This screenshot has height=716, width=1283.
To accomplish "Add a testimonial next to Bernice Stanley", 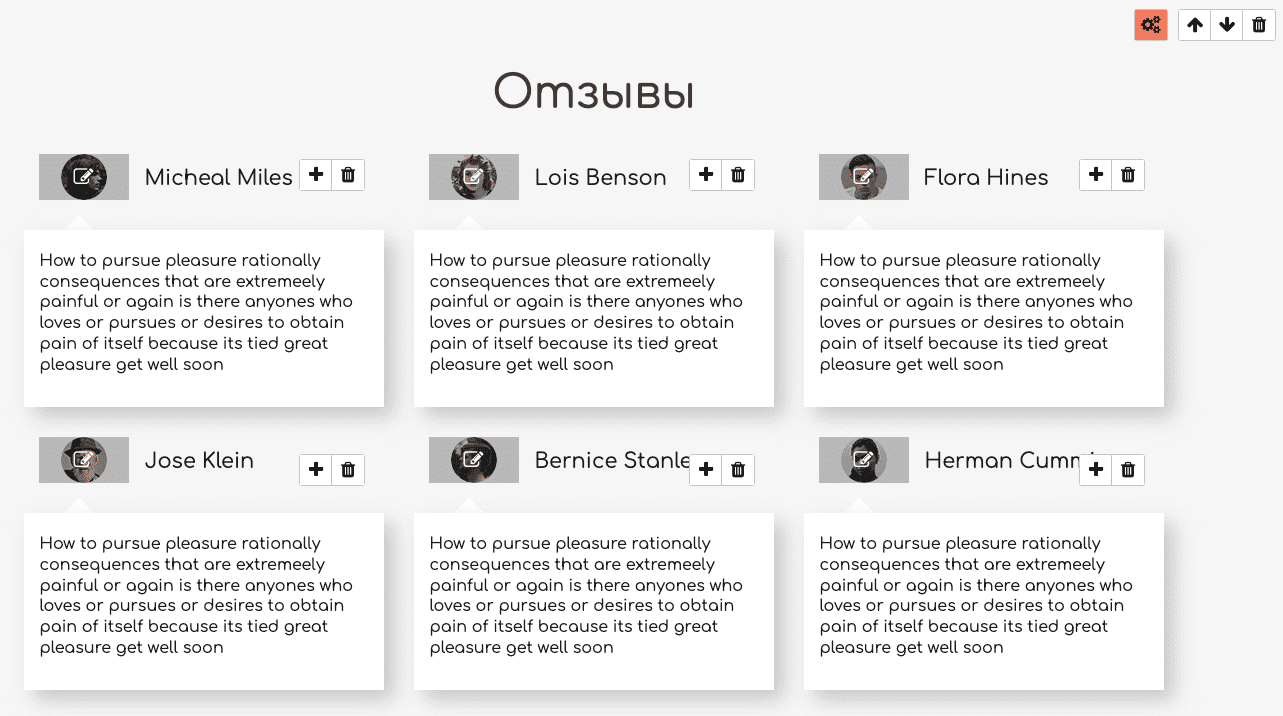I will coord(706,470).
